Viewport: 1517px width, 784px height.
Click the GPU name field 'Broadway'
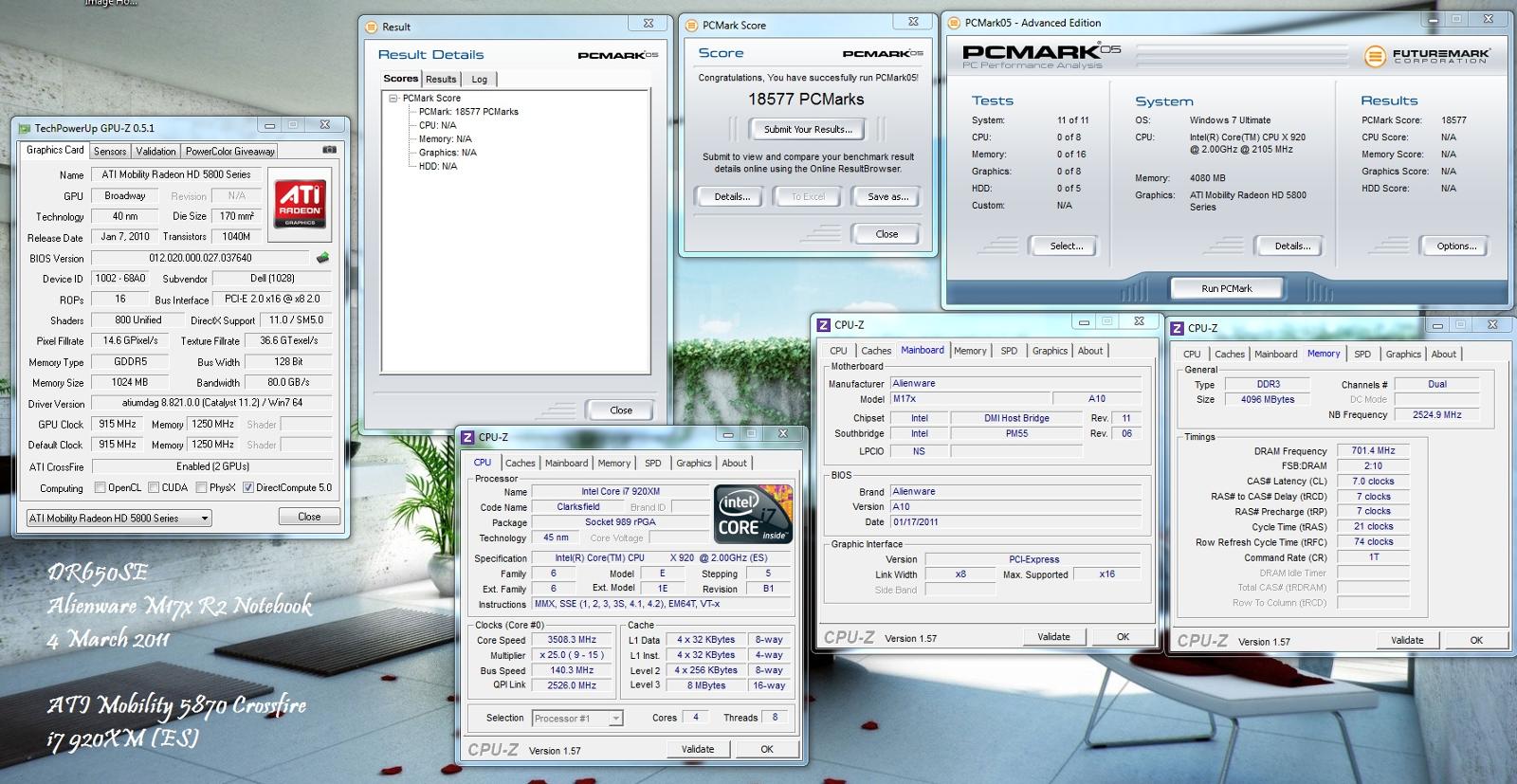click(125, 196)
